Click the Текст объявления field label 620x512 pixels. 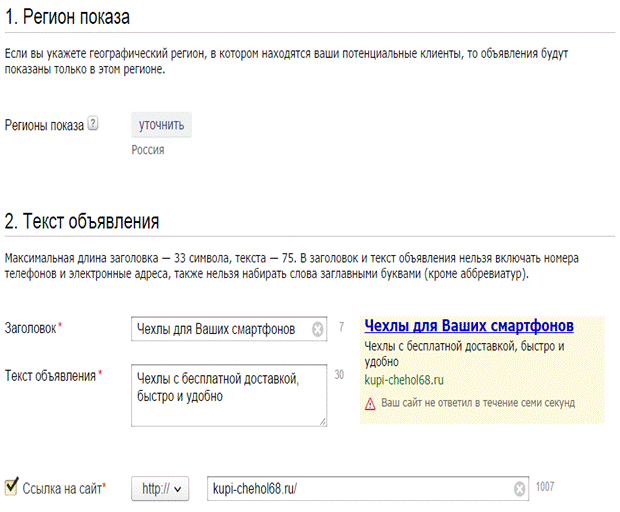point(50,376)
